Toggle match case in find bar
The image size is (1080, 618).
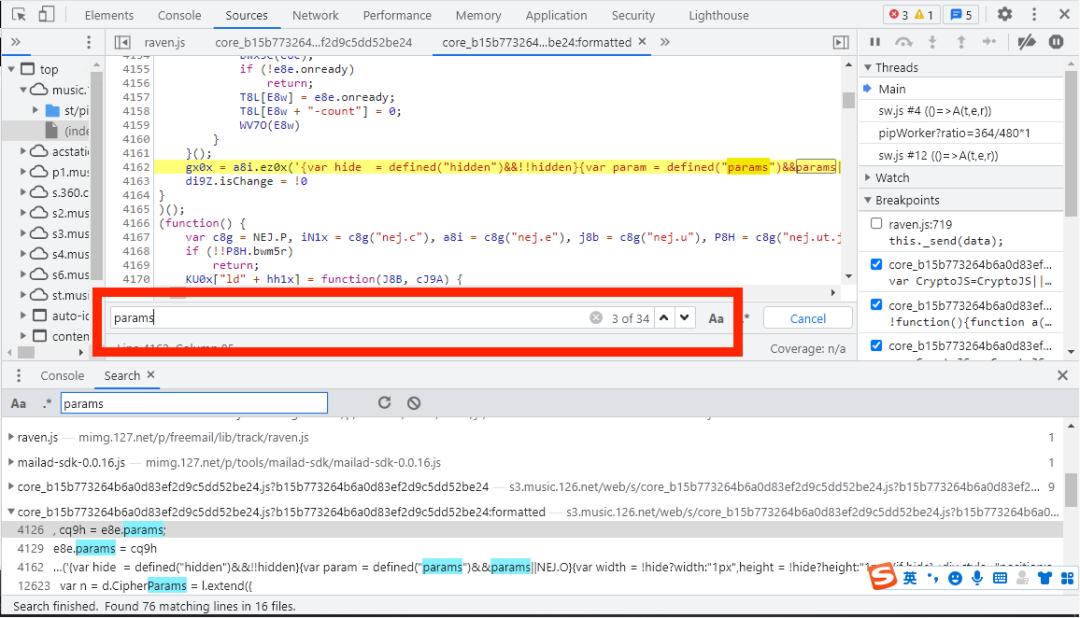716,318
